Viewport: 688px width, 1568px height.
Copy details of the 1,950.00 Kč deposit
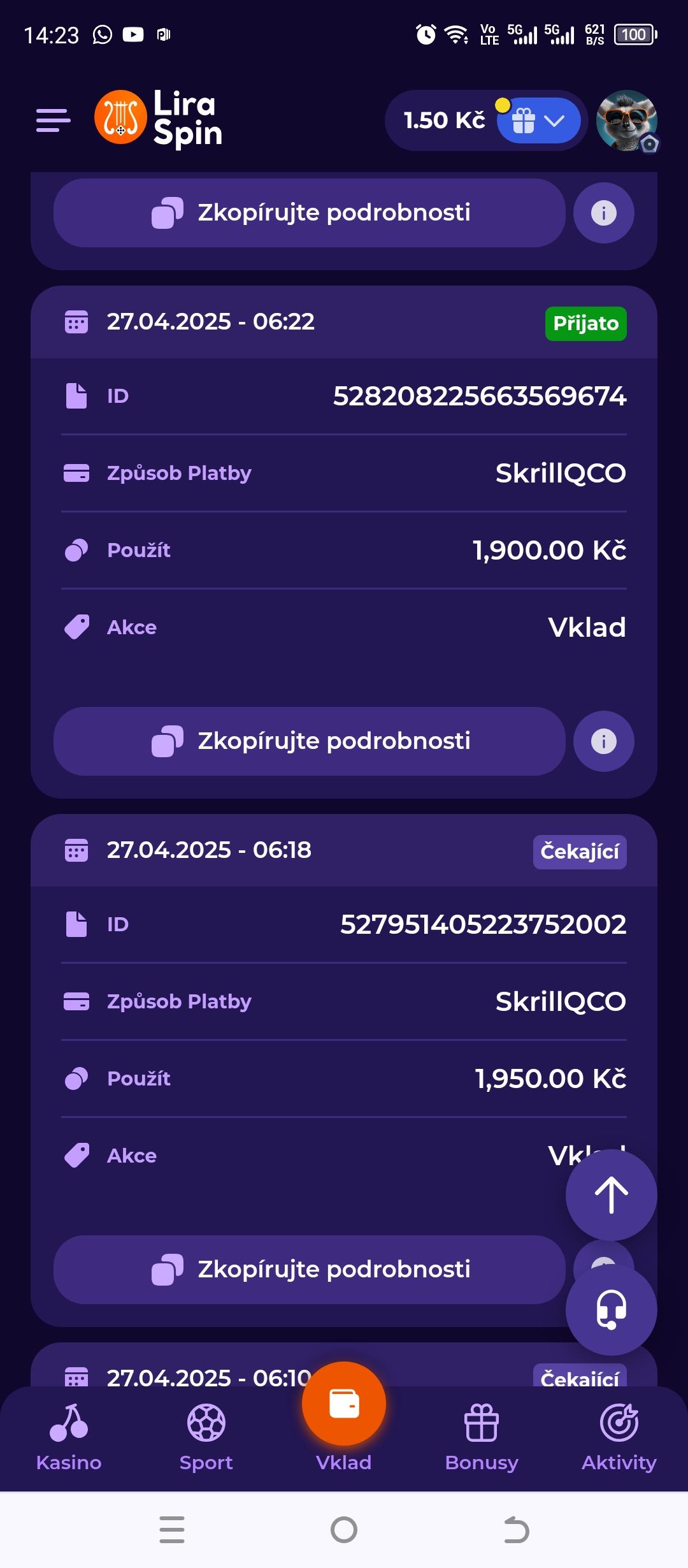tap(310, 1270)
